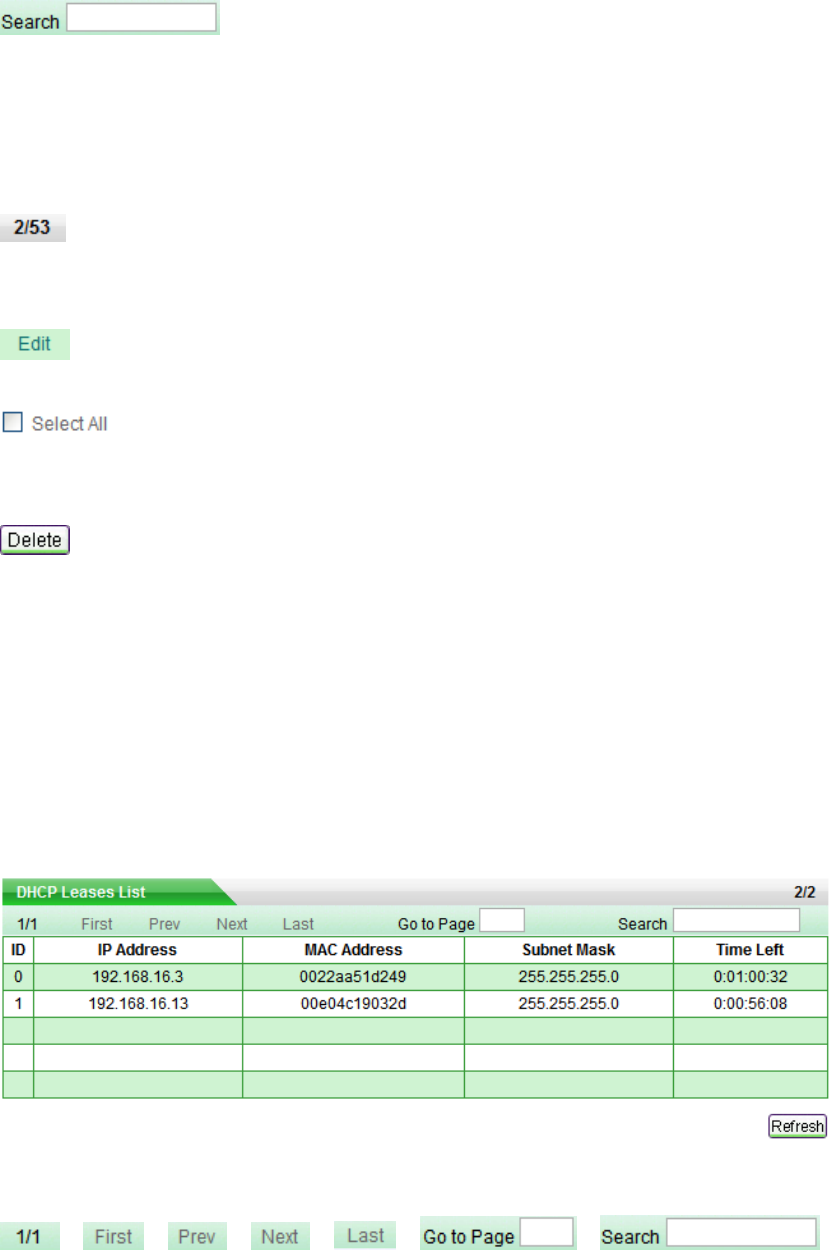Viewport: 831px width, 1250px height.
Task: Click the MAC Address column header
Action: [353, 950]
